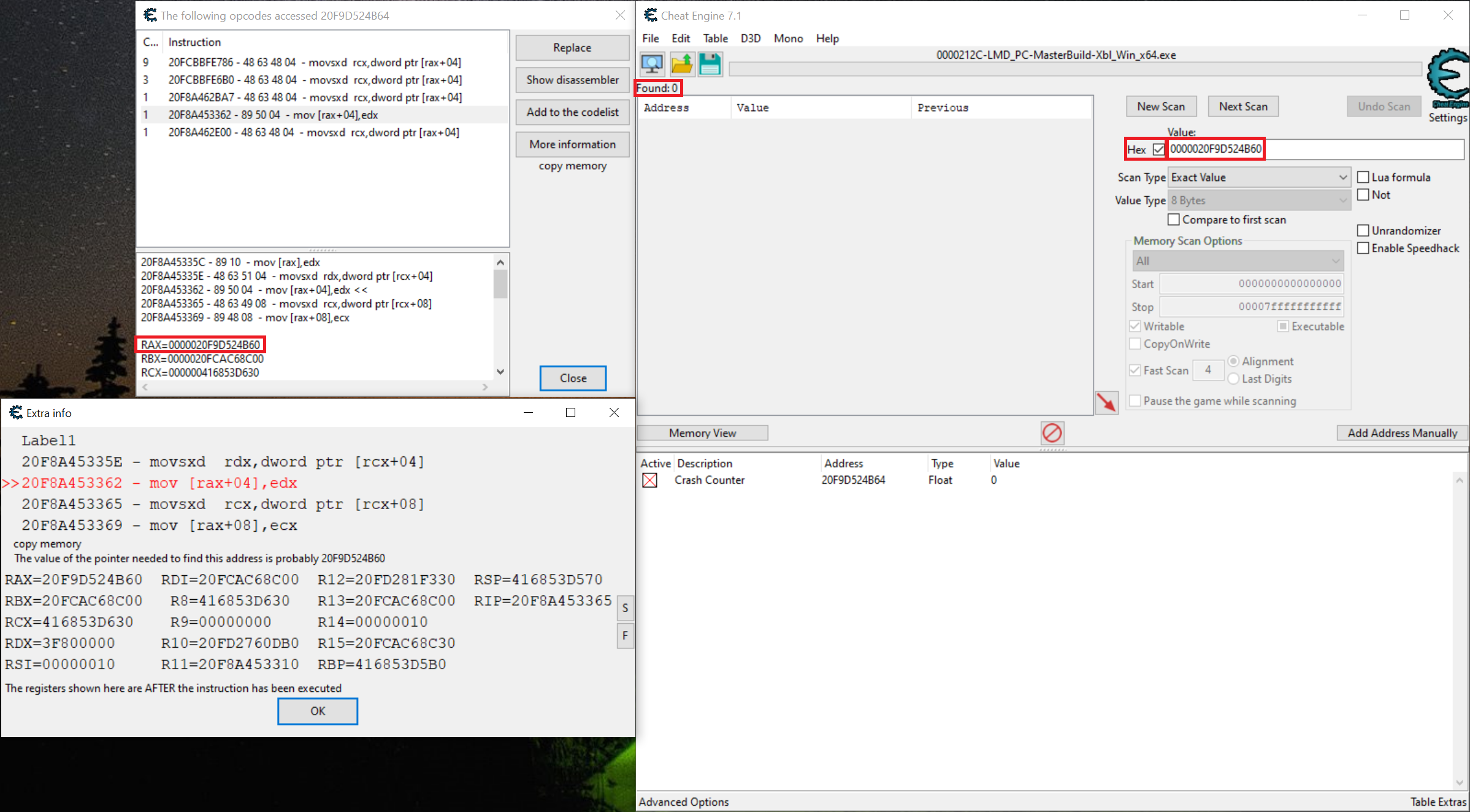The image size is (1470, 812).
Task: Click the red clear address list icon
Action: click(x=1052, y=433)
